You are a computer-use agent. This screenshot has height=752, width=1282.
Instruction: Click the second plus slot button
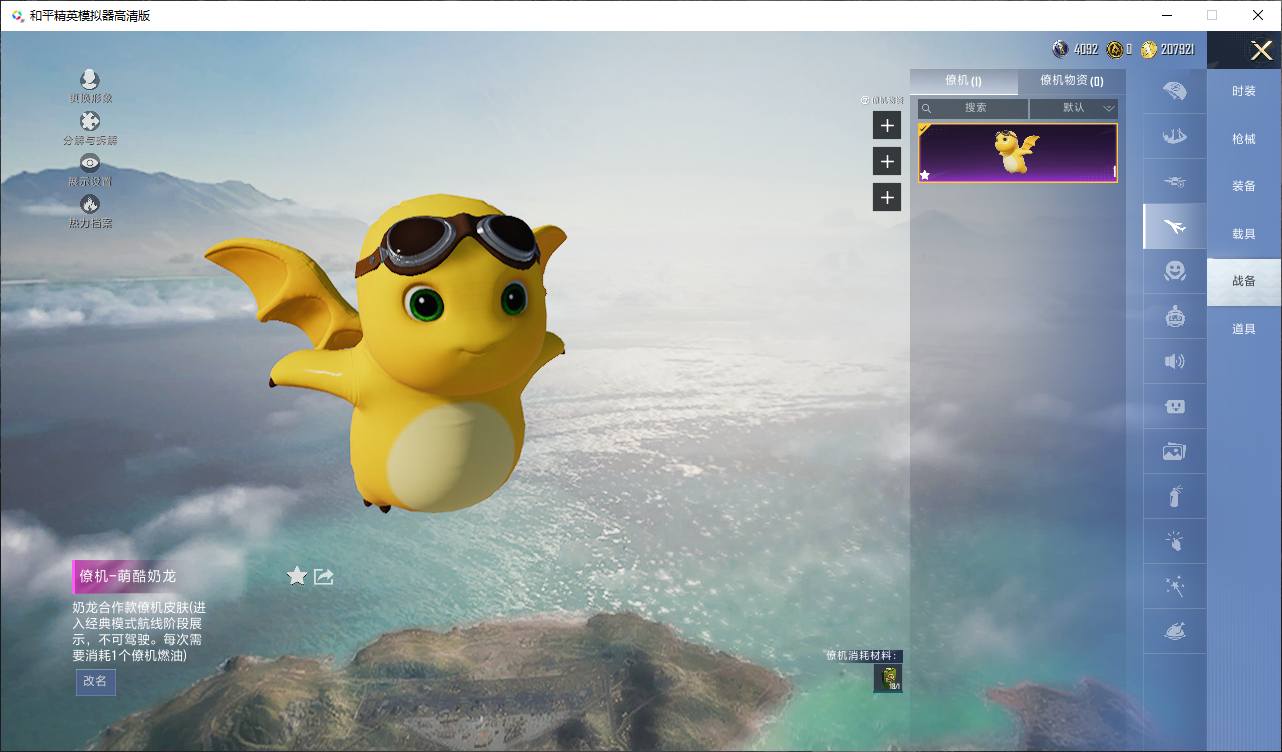coord(887,161)
